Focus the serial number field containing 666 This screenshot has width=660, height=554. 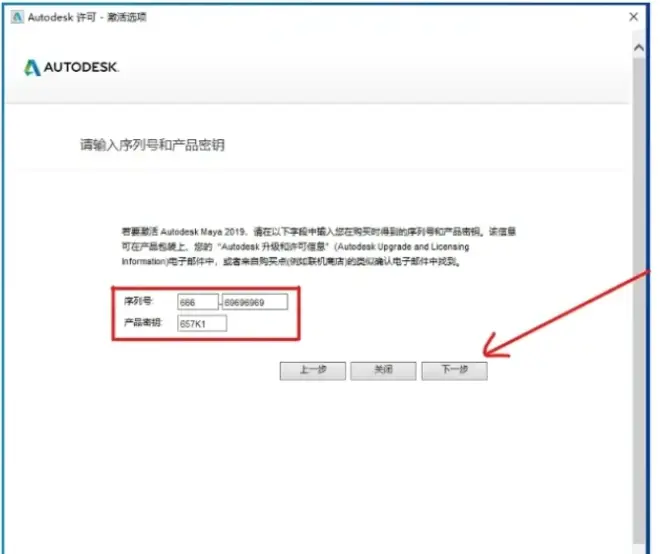197,302
